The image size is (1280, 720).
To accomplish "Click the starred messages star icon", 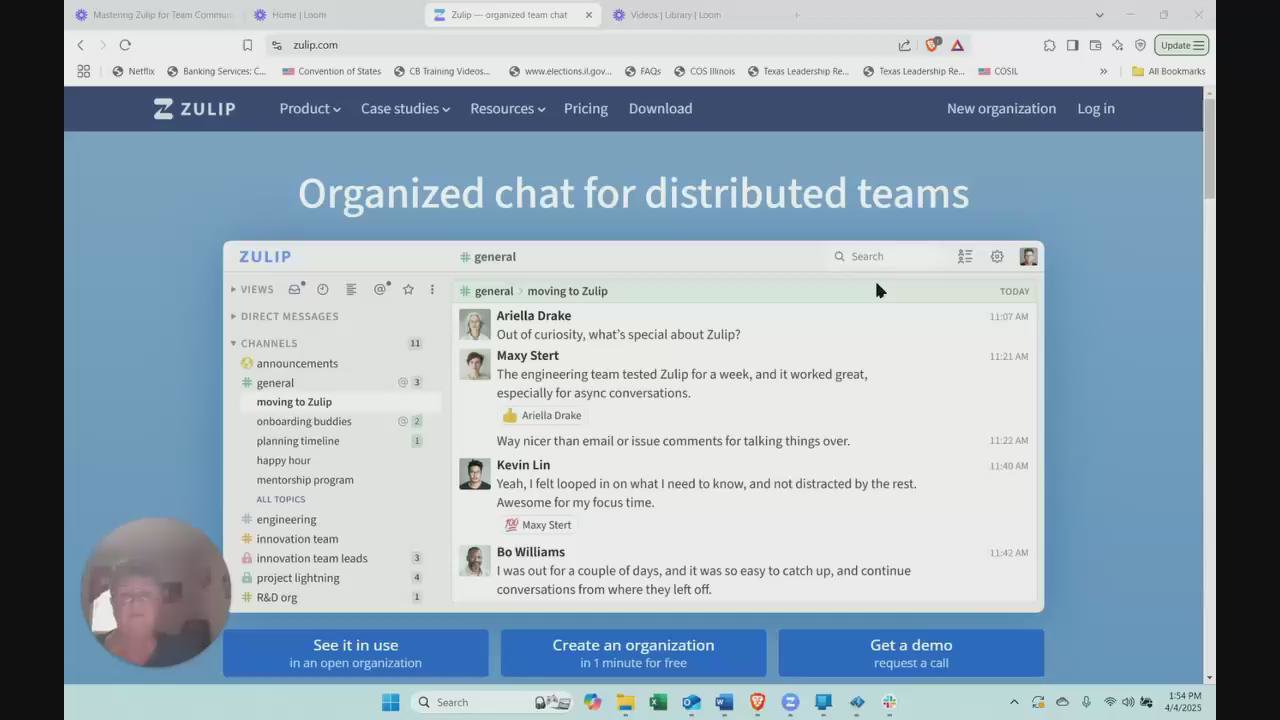I will [408, 289].
